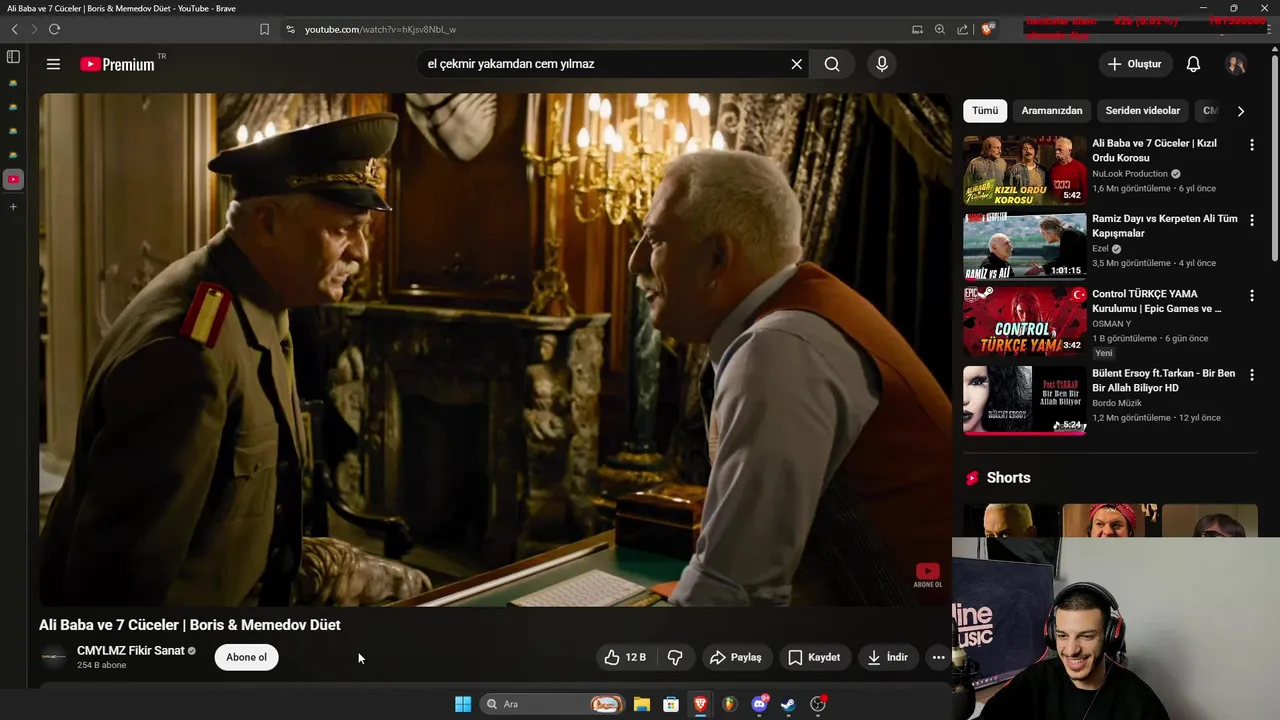Open NuLook Production channel name
This screenshot has height=720, width=1280.
1130,174
